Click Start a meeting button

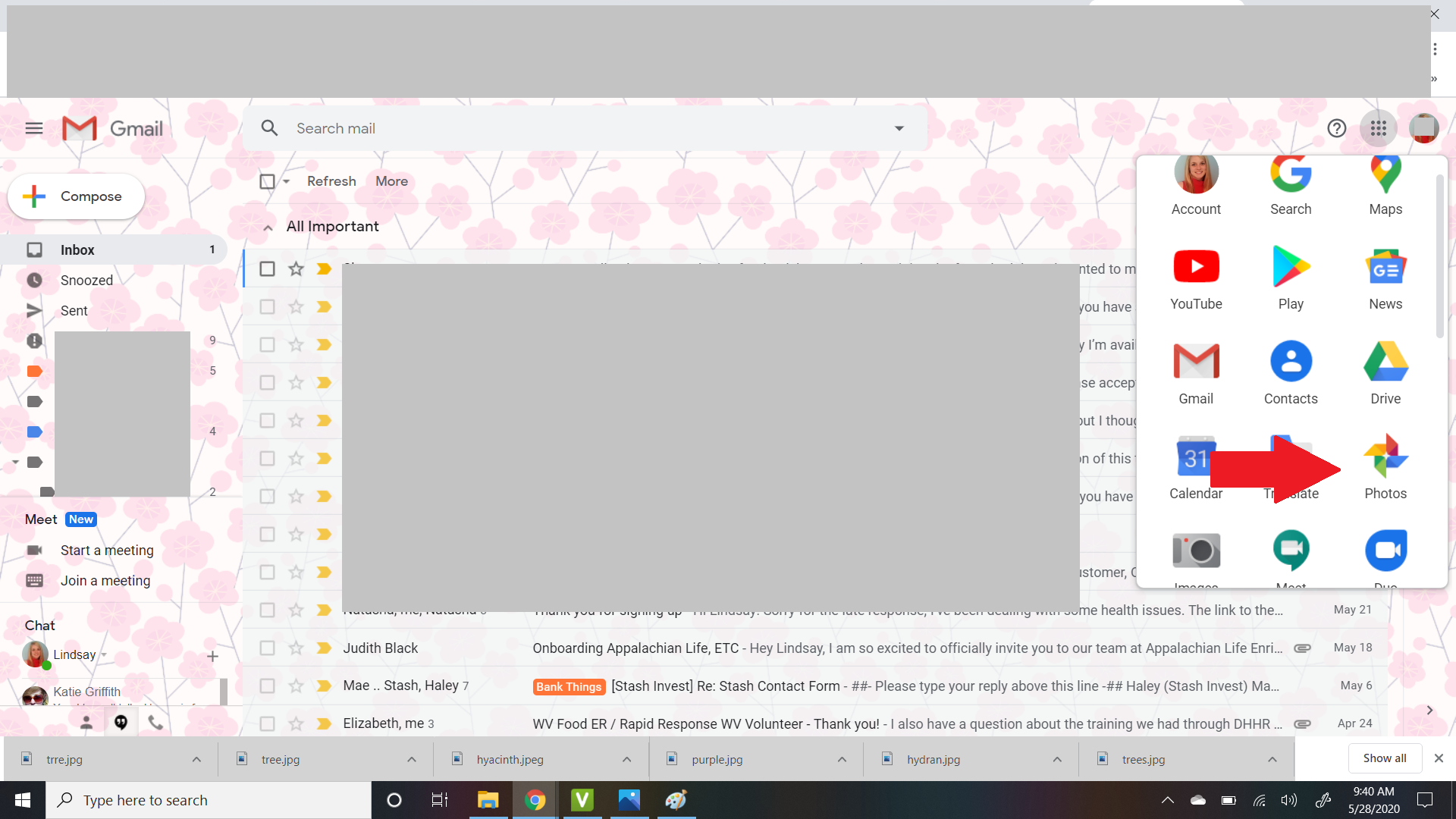(107, 550)
